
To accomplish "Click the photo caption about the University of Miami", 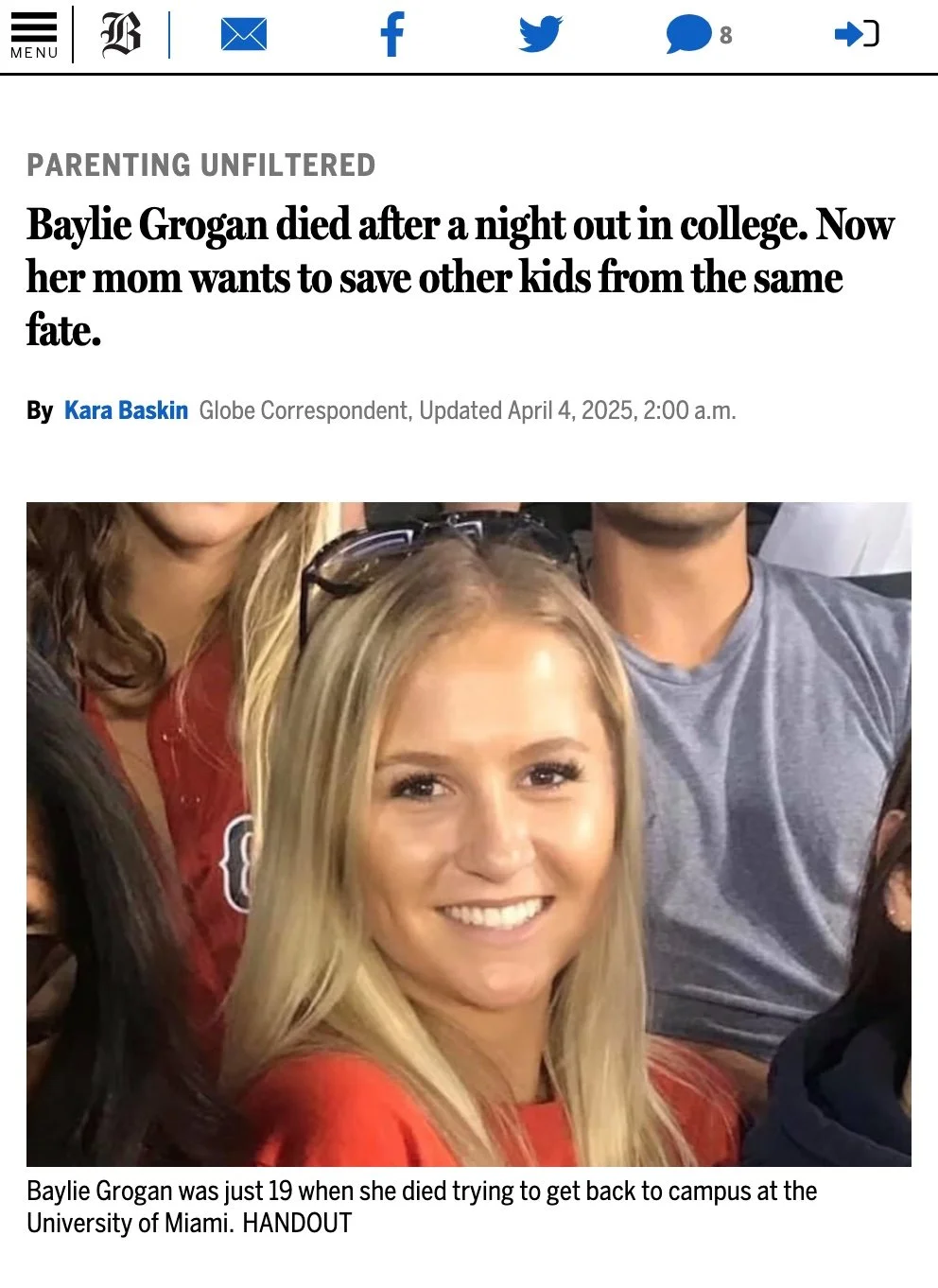I will tap(422, 1207).
